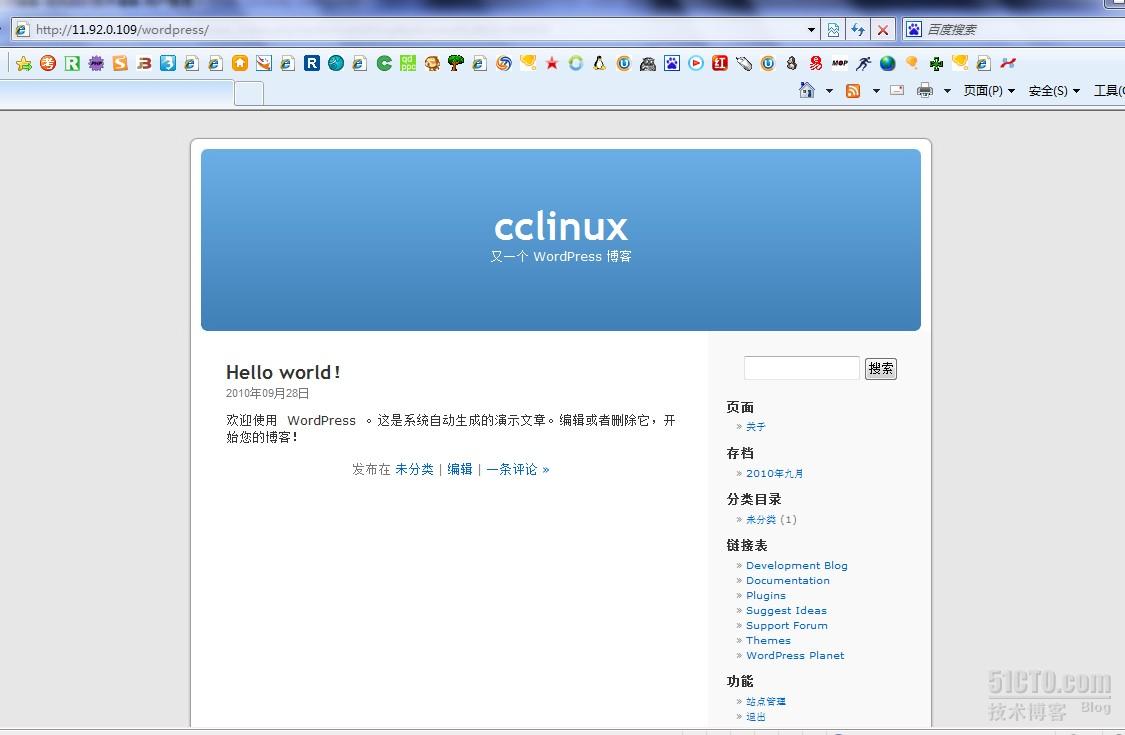Click the new tab button
Screen dimensions: 1125x735
pos(249,93)
